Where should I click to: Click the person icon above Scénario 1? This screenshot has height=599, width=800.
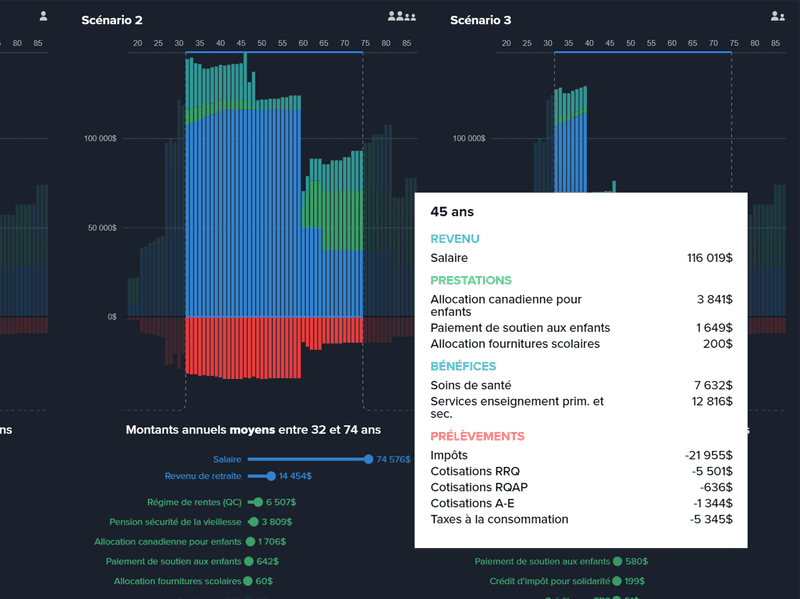(x=42, y=14)
